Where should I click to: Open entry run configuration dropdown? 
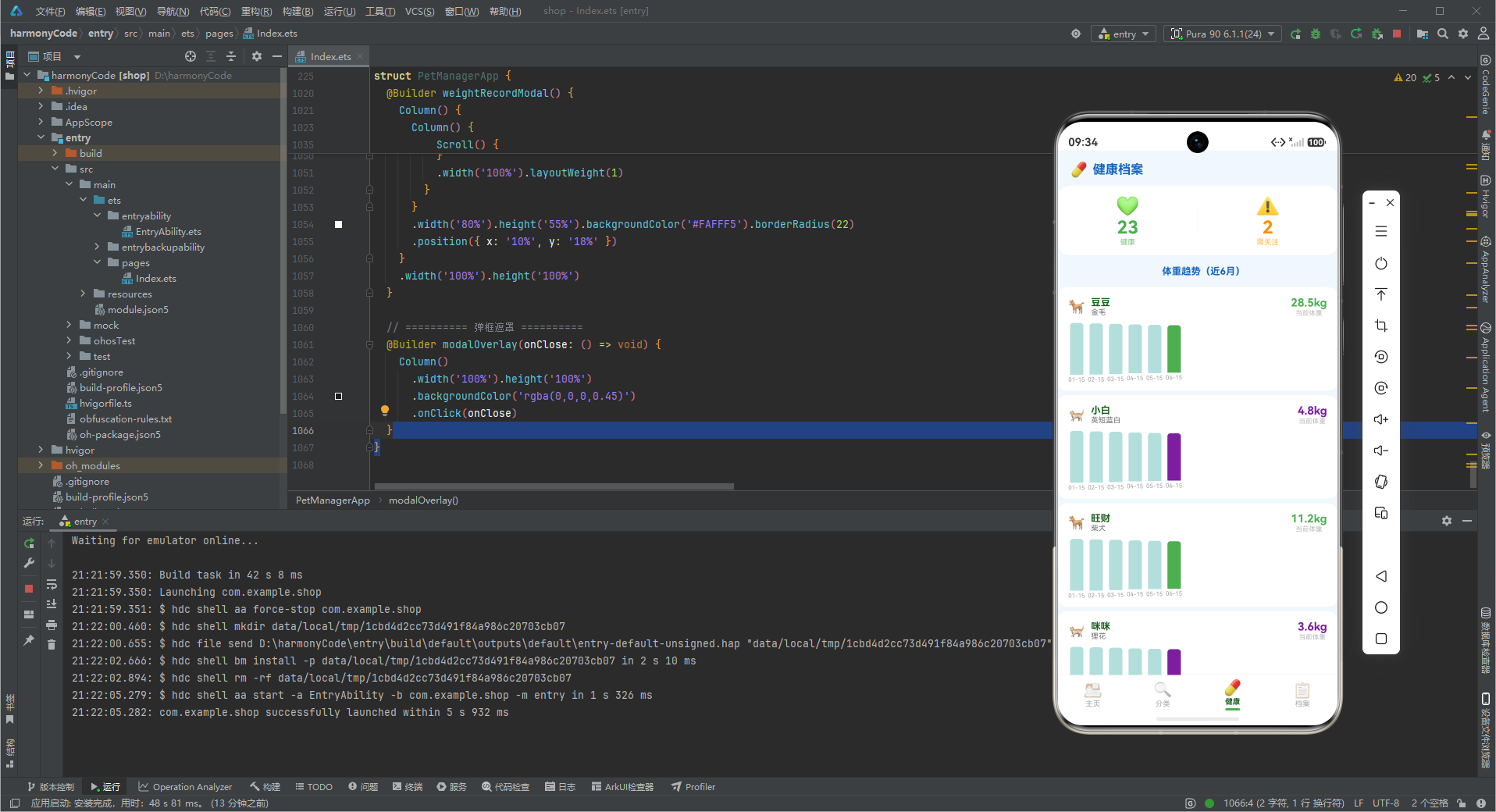point(1124,34)
